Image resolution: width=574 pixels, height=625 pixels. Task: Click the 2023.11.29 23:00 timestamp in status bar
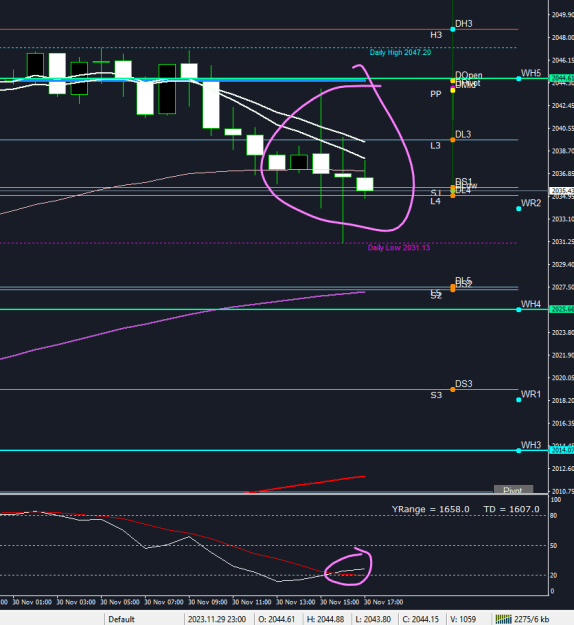pos(217,619)
